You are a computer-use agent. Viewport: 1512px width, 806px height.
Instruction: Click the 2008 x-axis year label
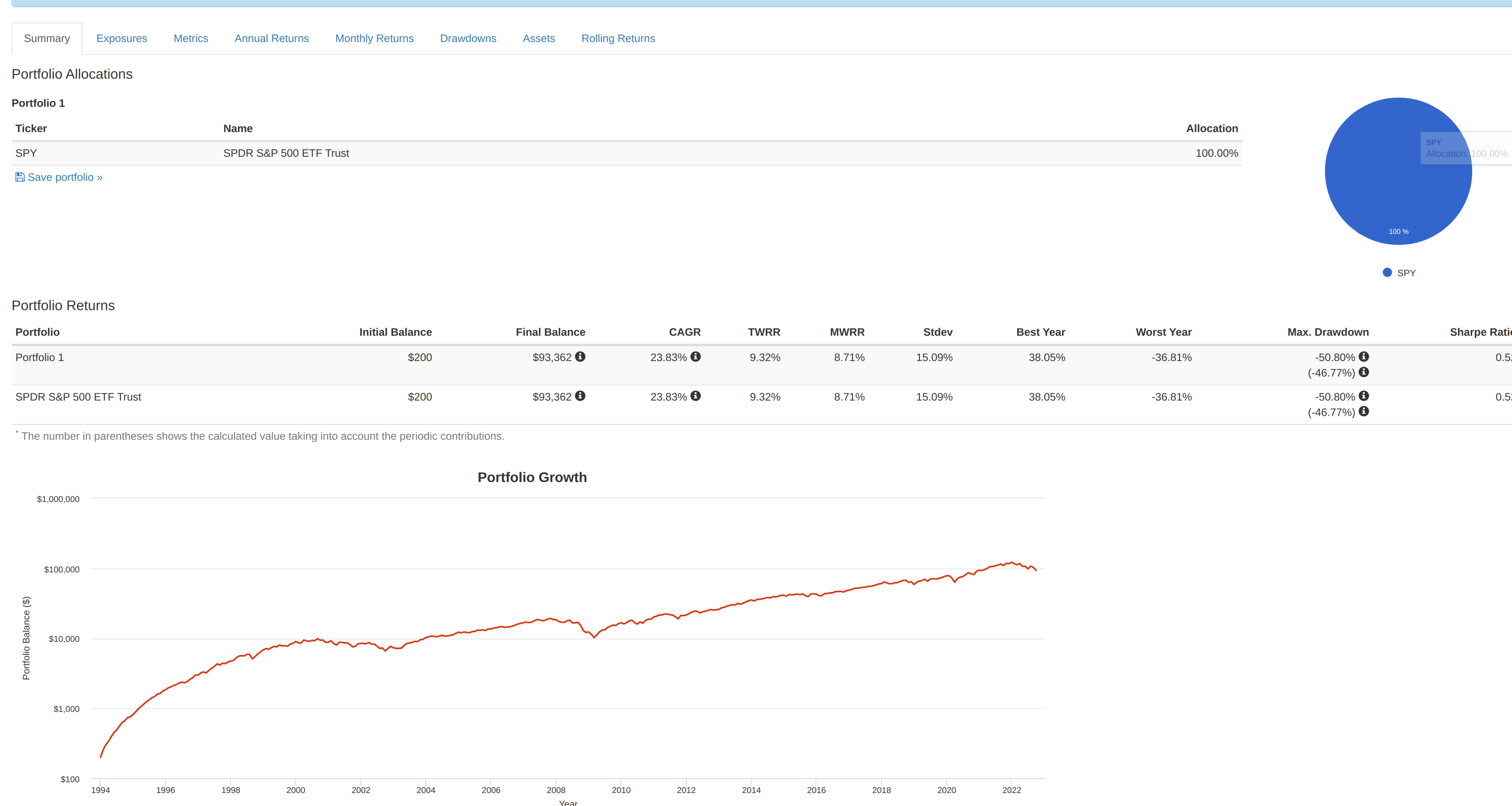pyautogui.click(x=556, y=790)
